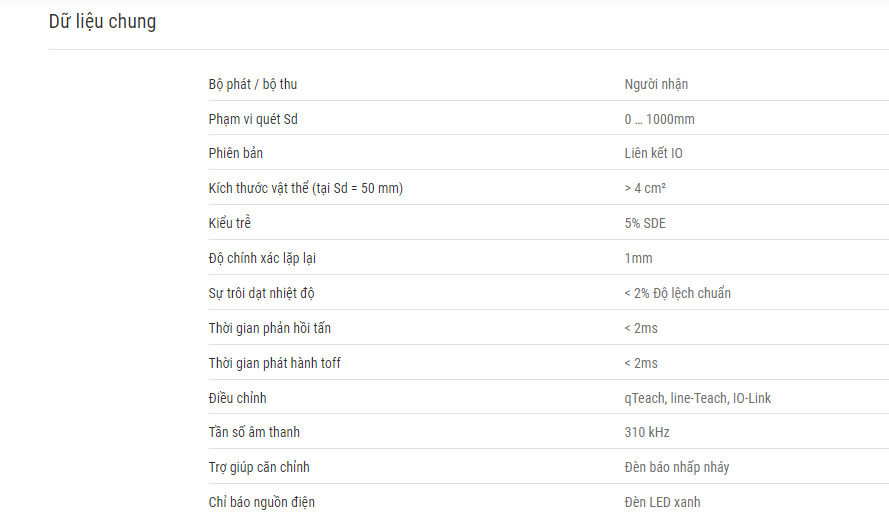
Task: Click the "Sự trôi dạt nhiệt độ" label
Action: click(x=262, y=293)
